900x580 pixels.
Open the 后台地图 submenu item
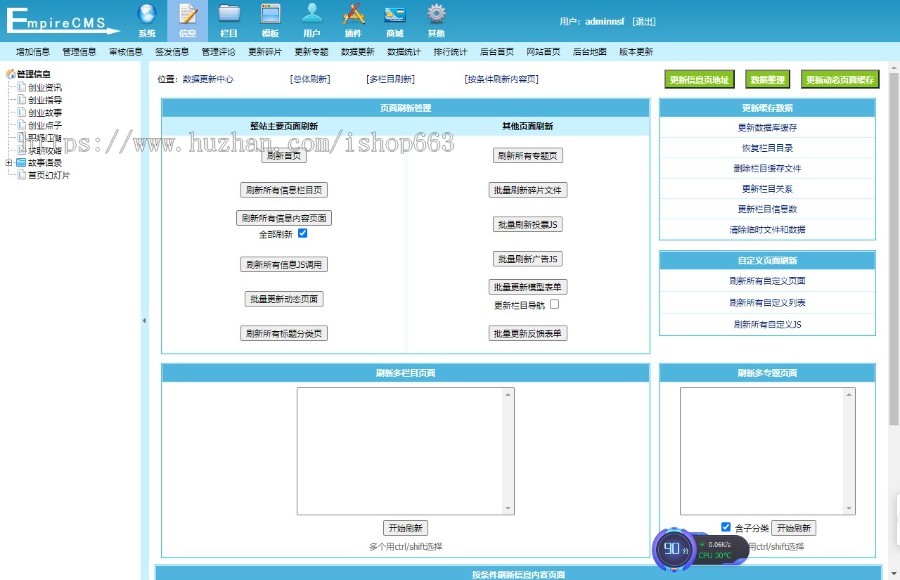[589, 52]
